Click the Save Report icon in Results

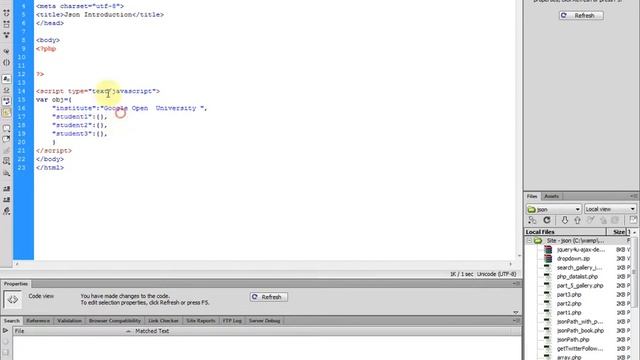[5, 352]
